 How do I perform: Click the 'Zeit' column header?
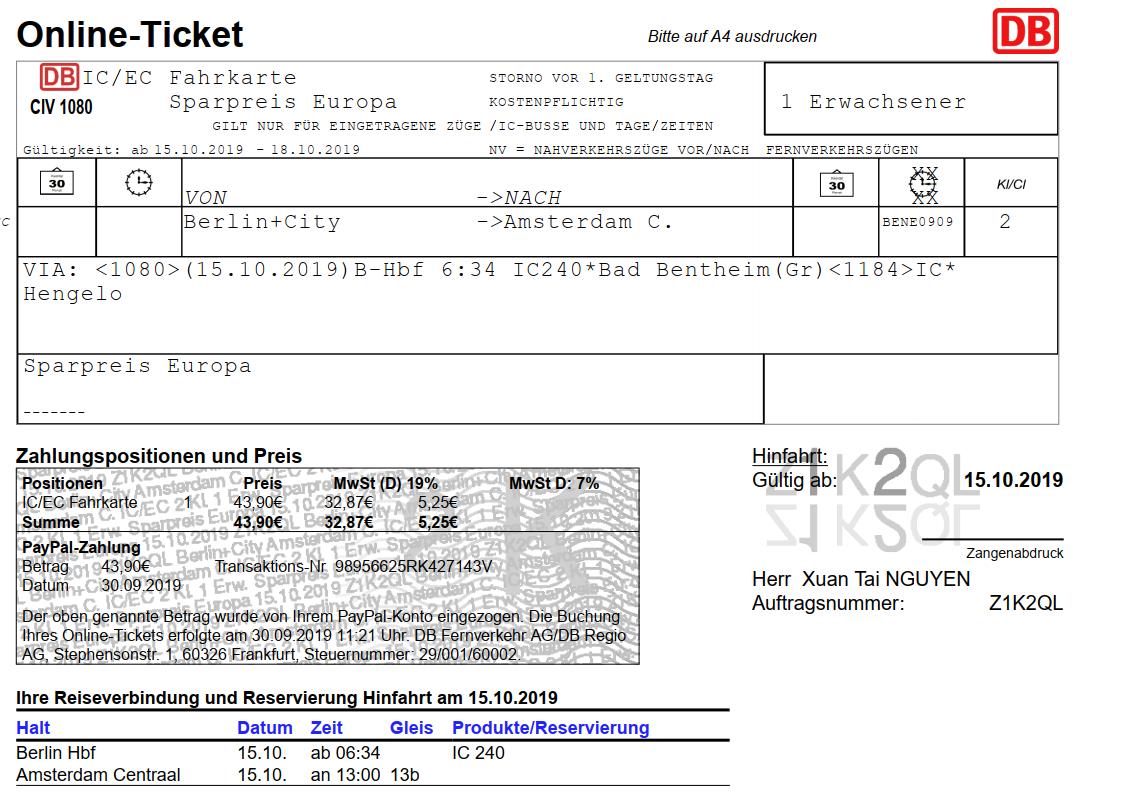(x=327, y=728)
